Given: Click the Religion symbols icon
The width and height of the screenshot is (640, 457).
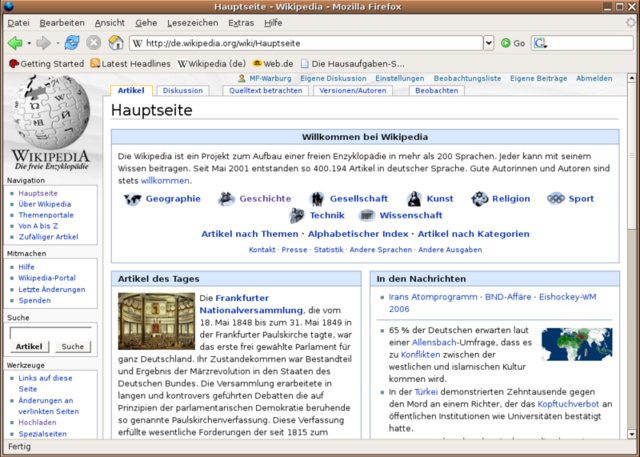Looking at the screenshot, I should [x=480, y=199].
